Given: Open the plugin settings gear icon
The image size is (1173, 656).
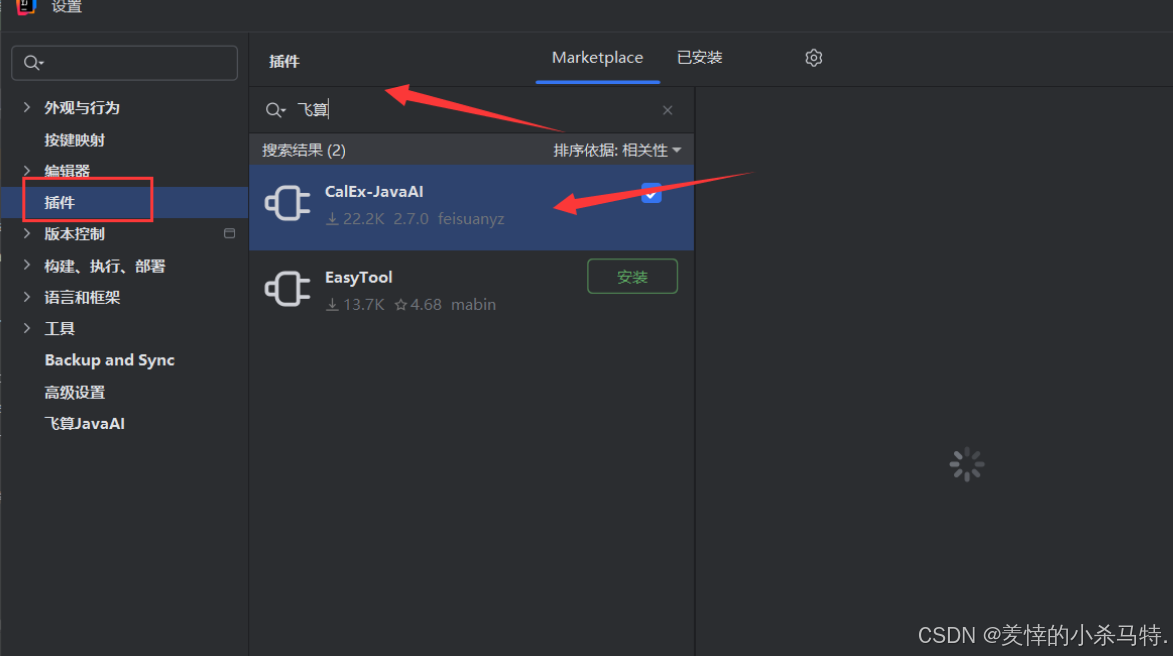Looking at the screenshot, I should pyautogui.click(x=813, y=58).
